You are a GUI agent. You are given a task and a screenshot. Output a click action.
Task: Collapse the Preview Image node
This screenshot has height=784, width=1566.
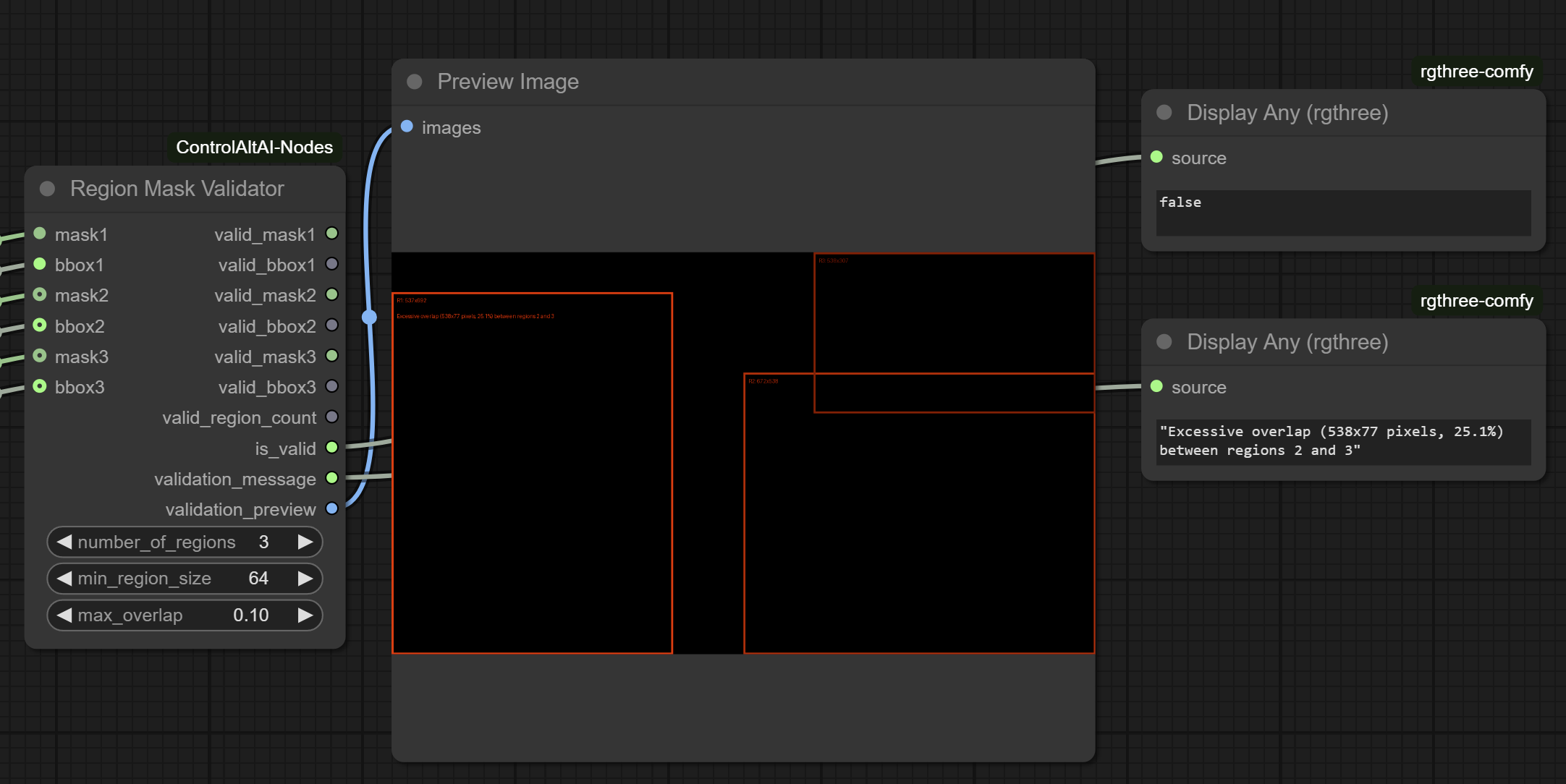point(415,82)
